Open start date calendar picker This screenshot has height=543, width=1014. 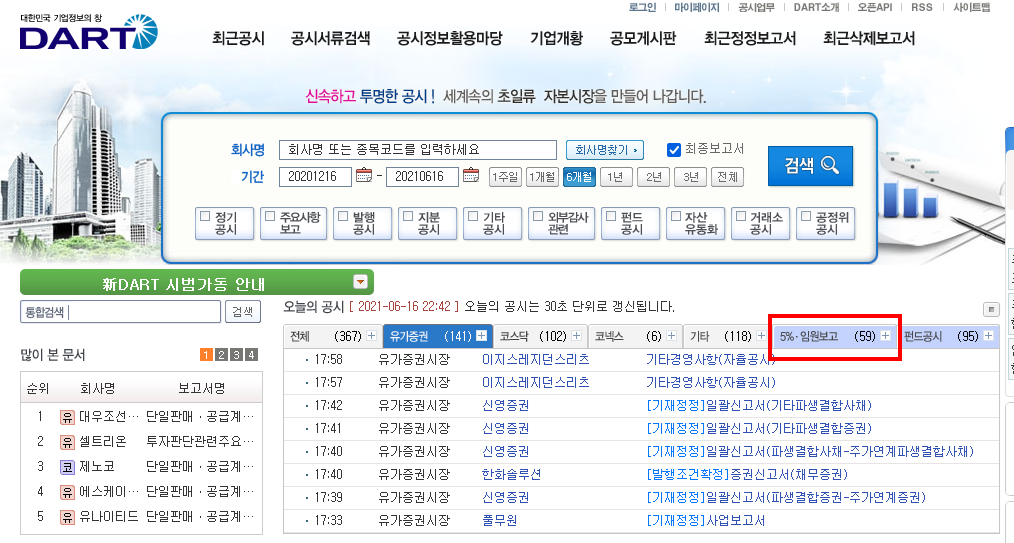click(364, 175)
